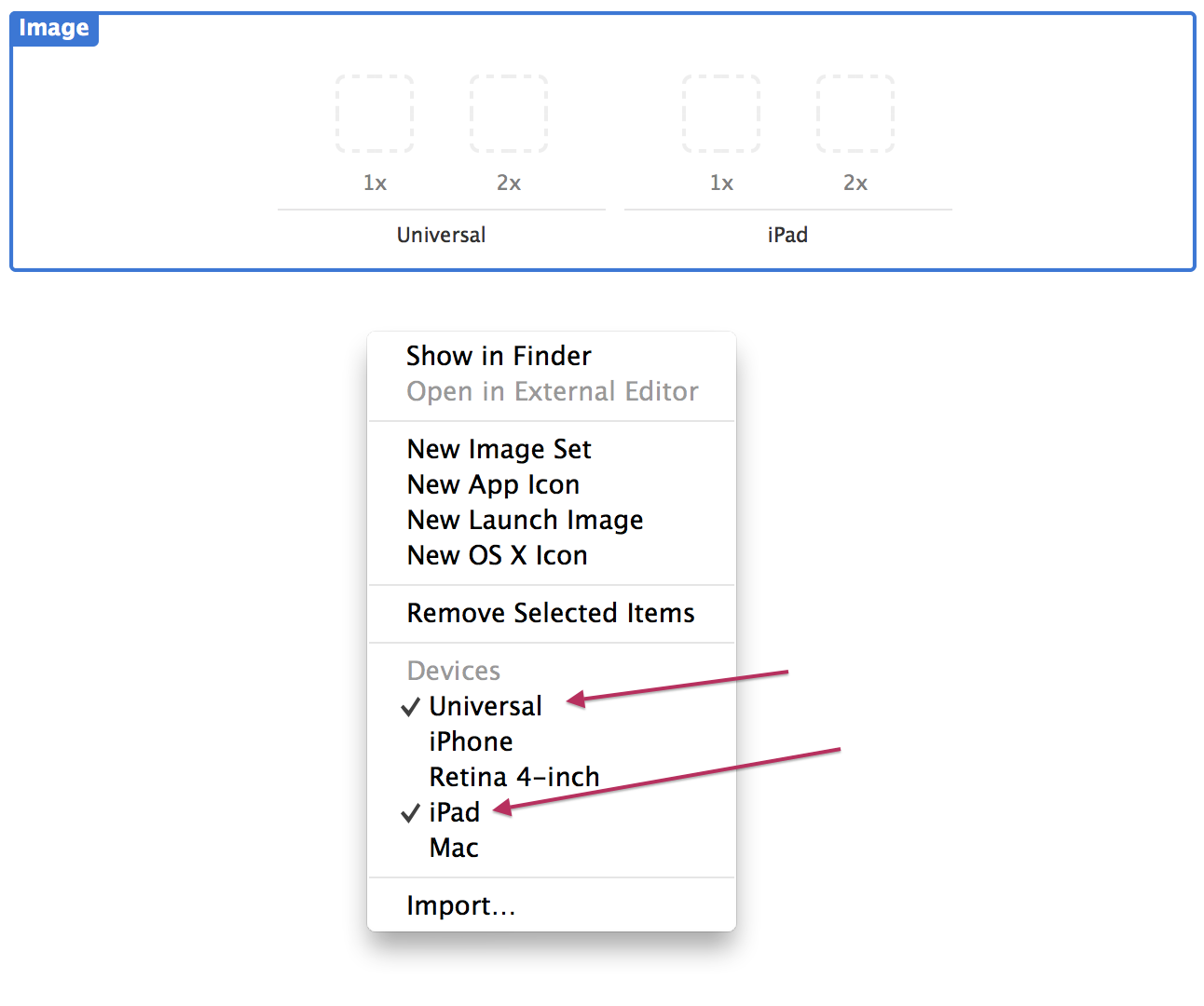Select the iPad 2x image well
The width and height of the screenshot is (1204, 1006).
[x=855, y=114]
